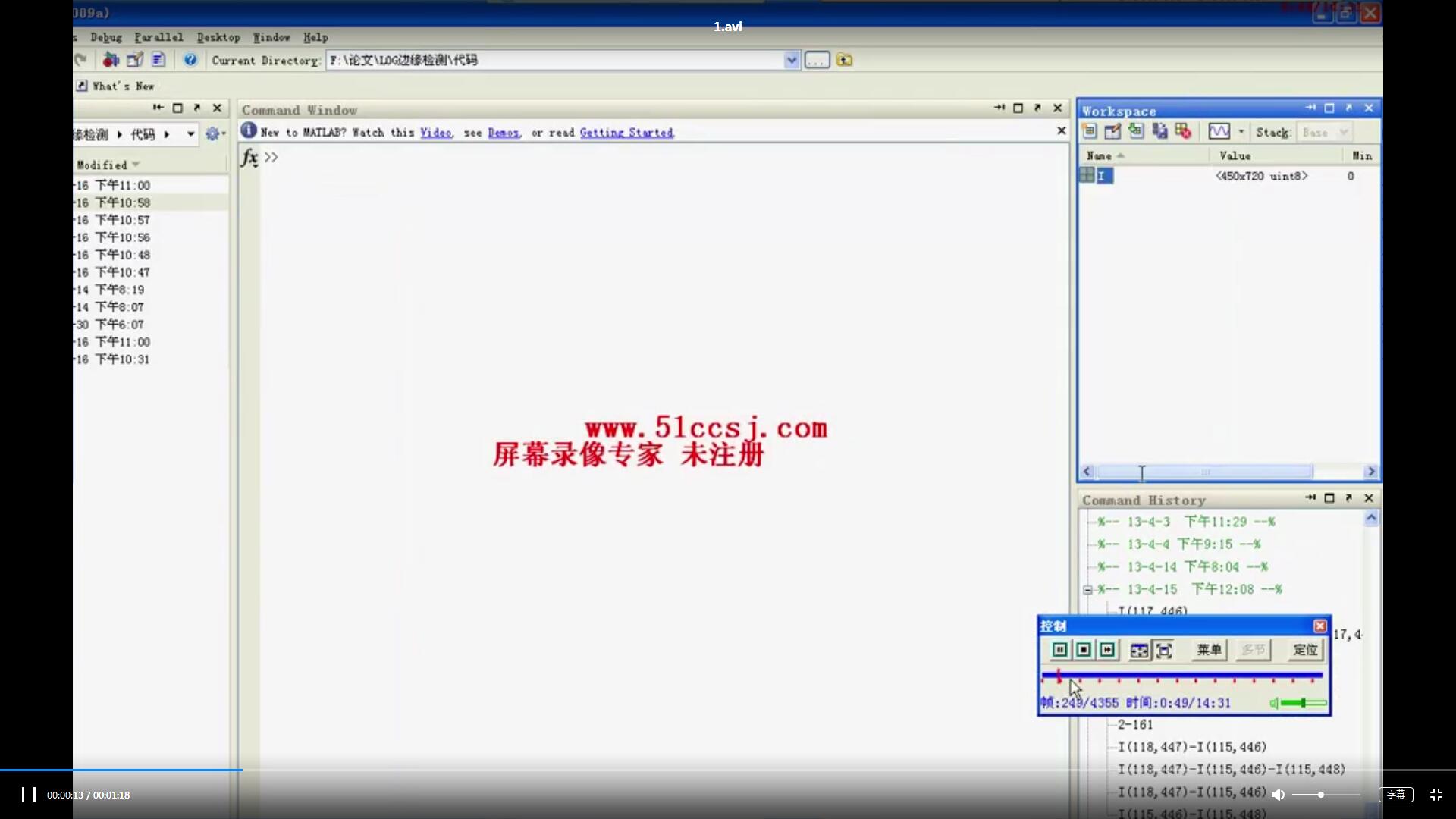Adjust green volume slider in 控制 panel
The width and height of the screenshot is (1456, 819).
click(1304, 704)
